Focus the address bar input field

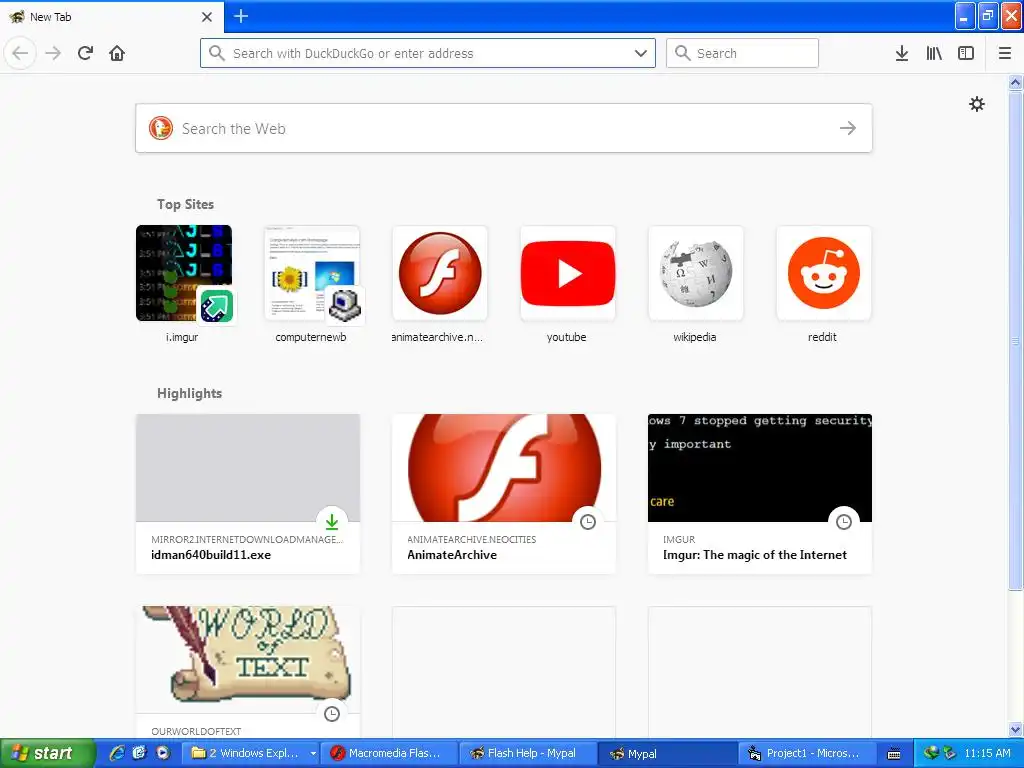[x=428, y=53]
